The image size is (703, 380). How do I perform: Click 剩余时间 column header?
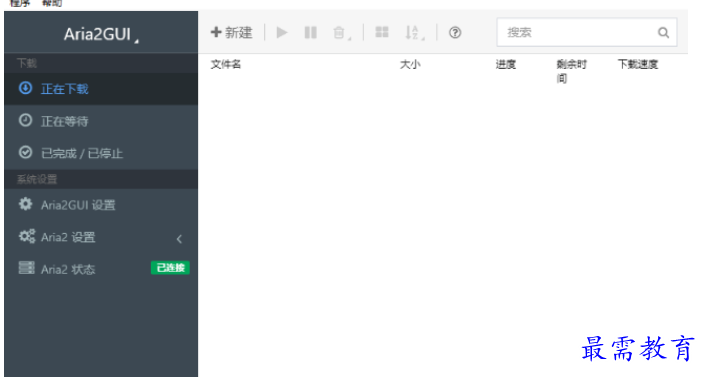click(x=572, y=71)
